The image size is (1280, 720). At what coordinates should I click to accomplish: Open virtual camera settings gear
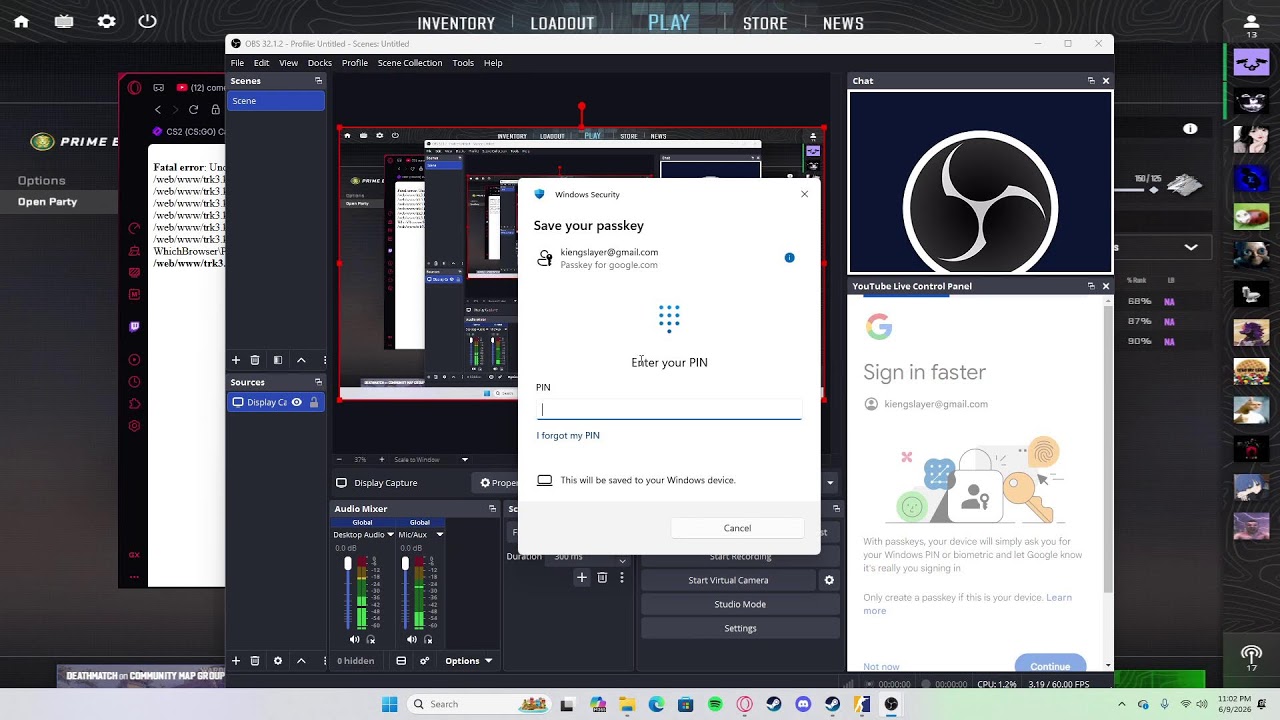[x=829, y=580]
